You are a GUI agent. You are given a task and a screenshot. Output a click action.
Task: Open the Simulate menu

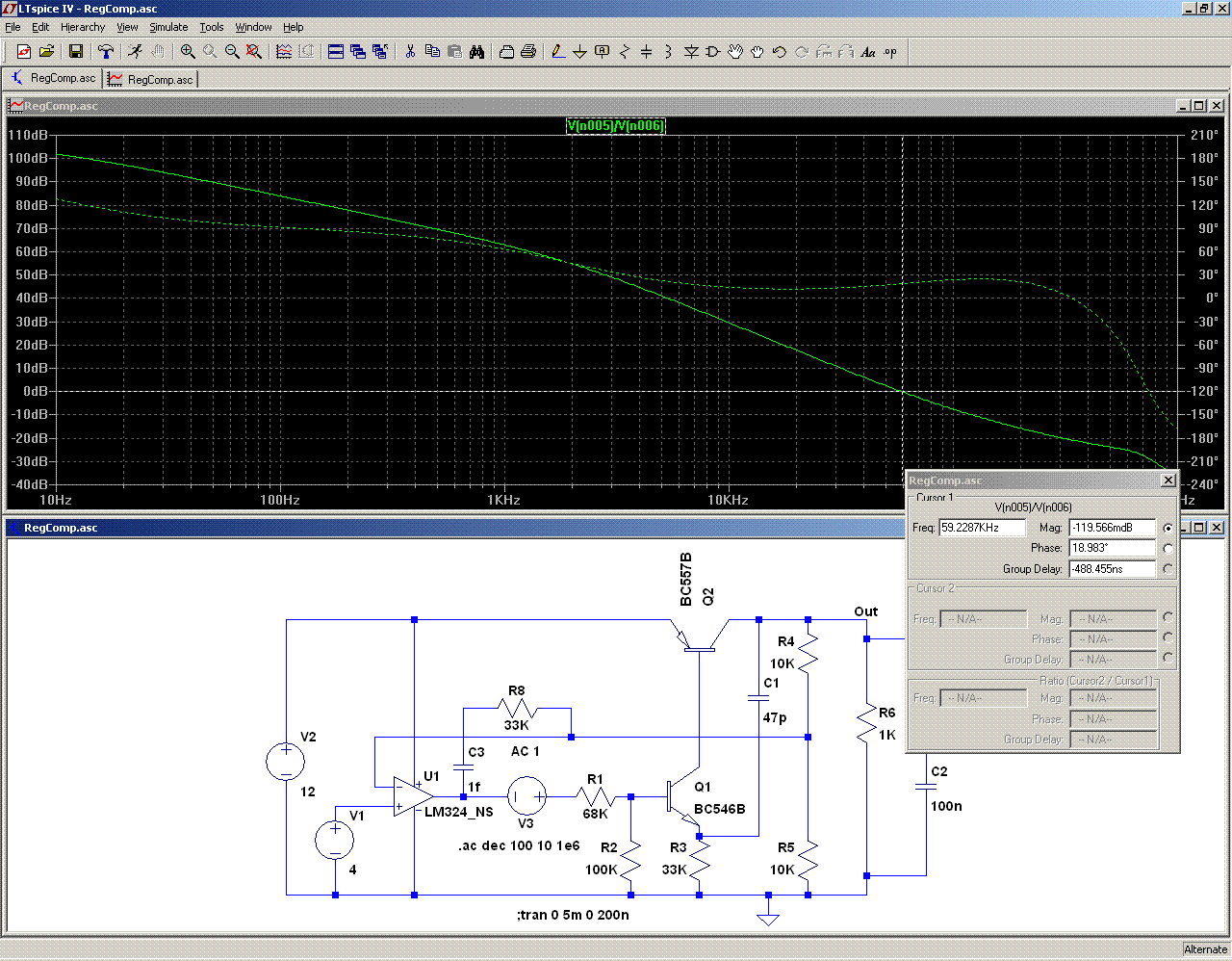(168, 27)
